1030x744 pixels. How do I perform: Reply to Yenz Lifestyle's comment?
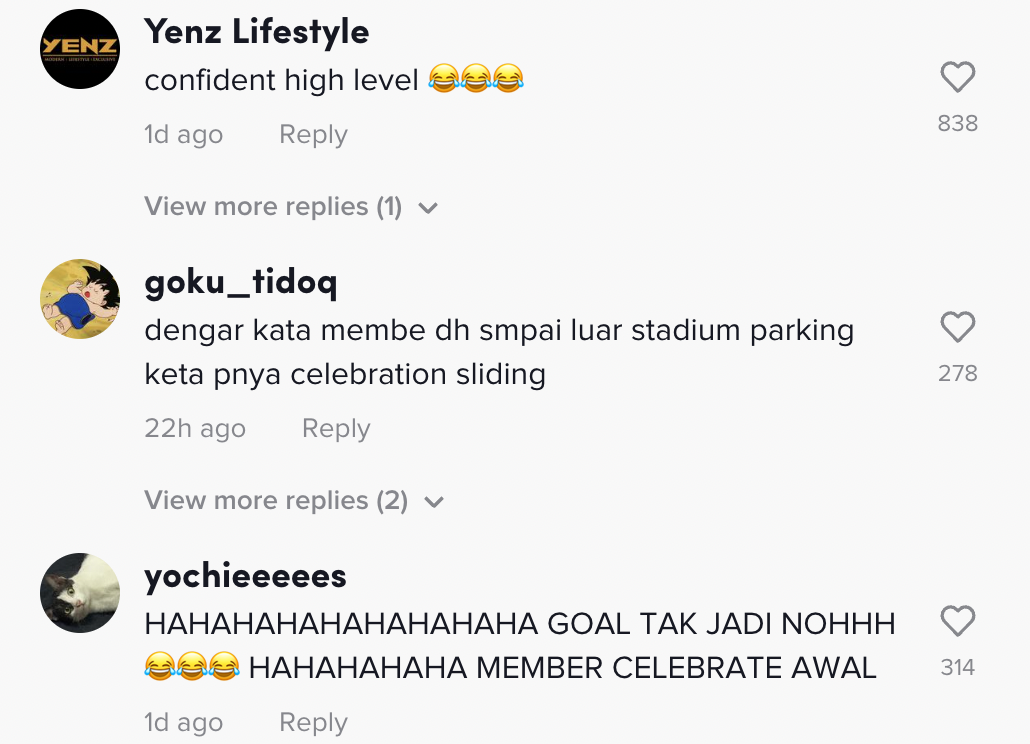point(313,135)
